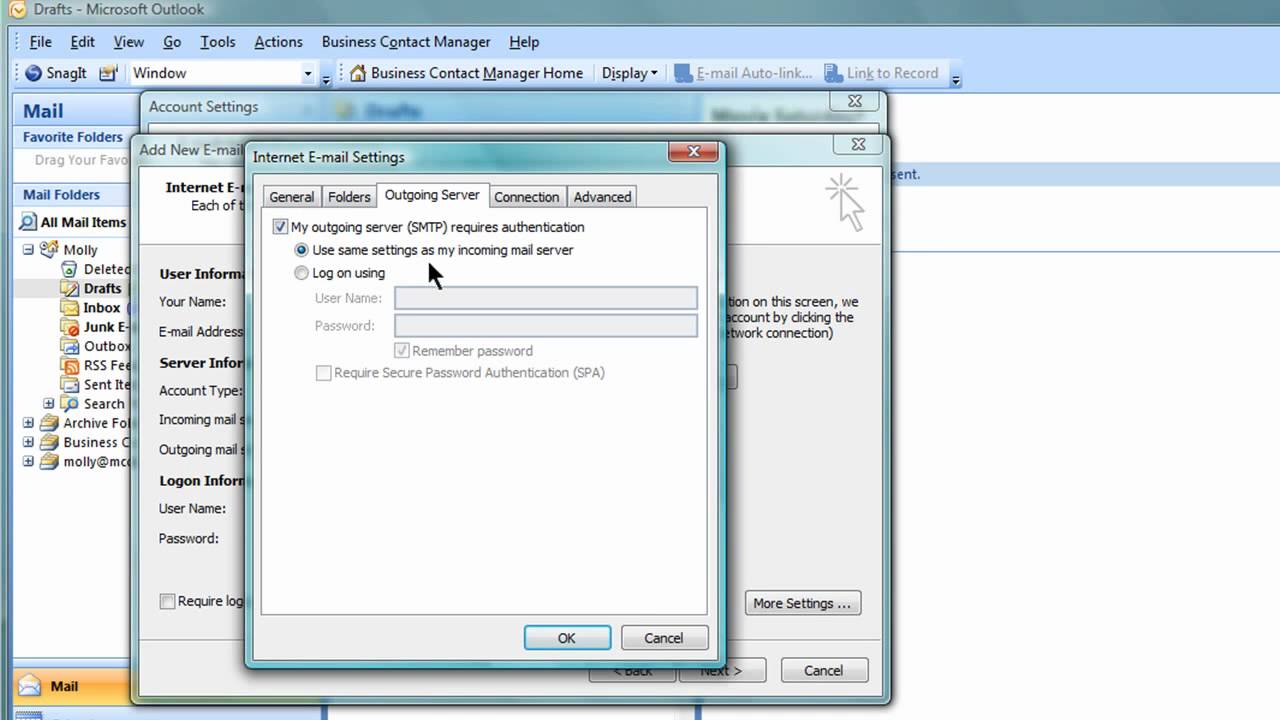Image resolution: width=1280 pixels, height=720 pixels.
Task: Click the Mail Folders header
Action: pos(72,195)
